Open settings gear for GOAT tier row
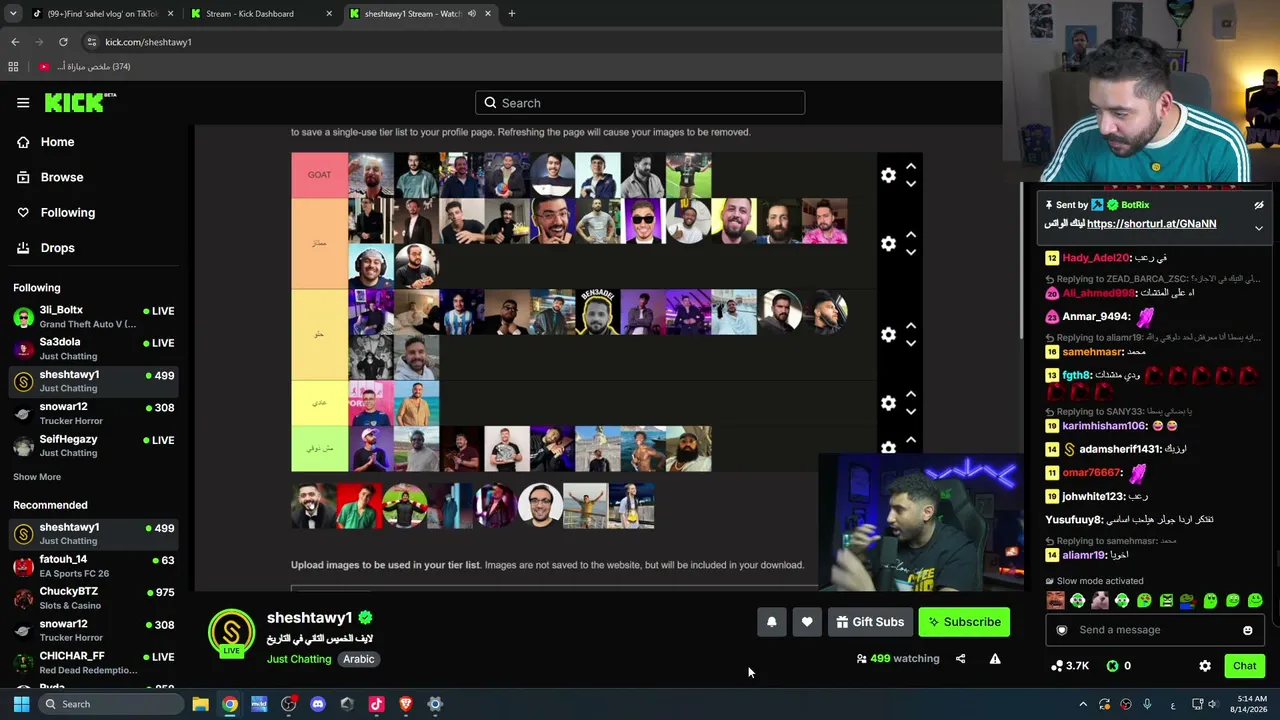Screen dimensions: 1280x720 click(888, 175)
